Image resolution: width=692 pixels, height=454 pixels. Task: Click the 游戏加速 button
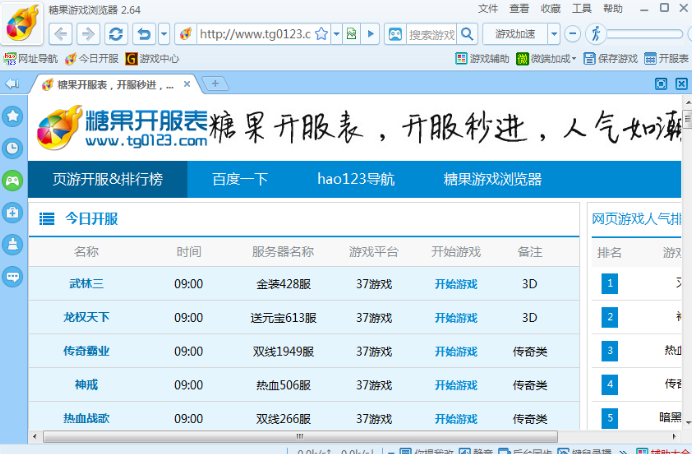coord(515,34)
